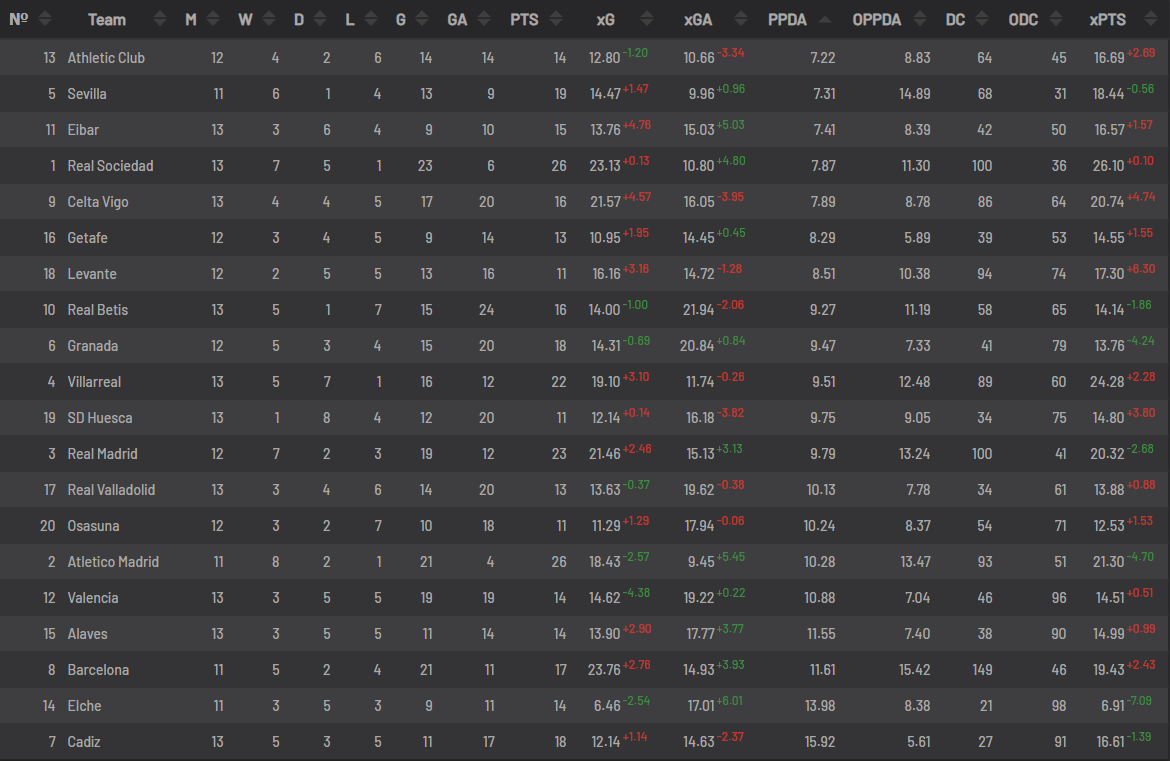This screenshot has width=1170, height=761.
Task: Click the Villarreal team link
Action: (x=94, y=382)
